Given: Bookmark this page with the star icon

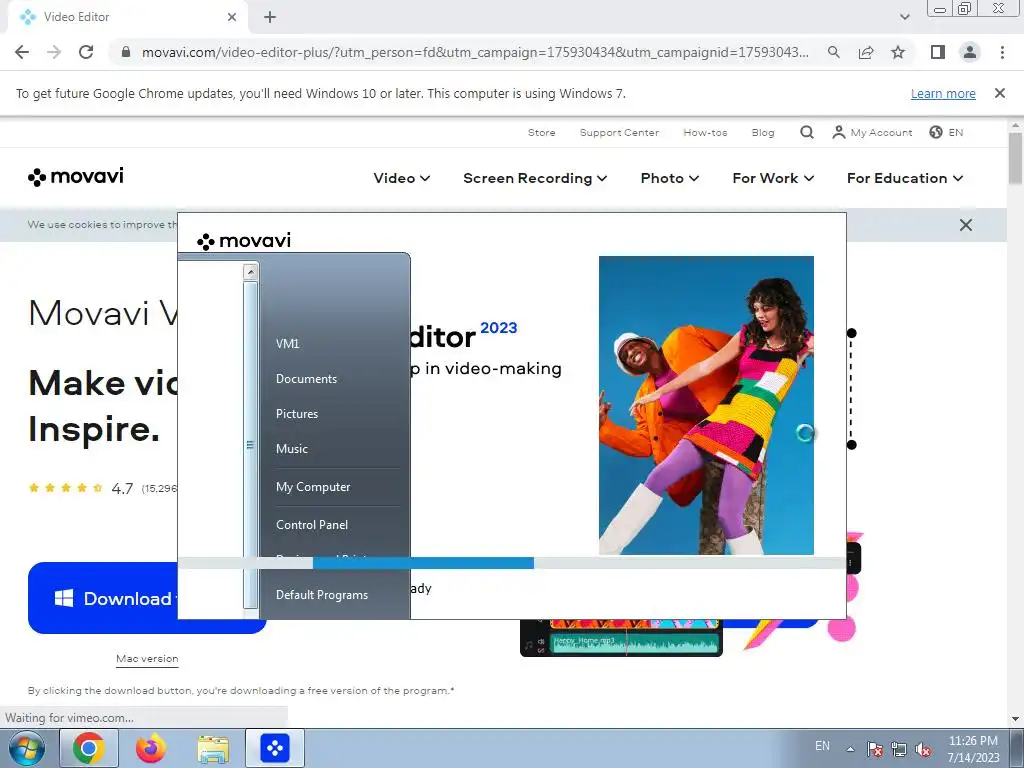Looking at the screenshot, I should pos(898,52).
